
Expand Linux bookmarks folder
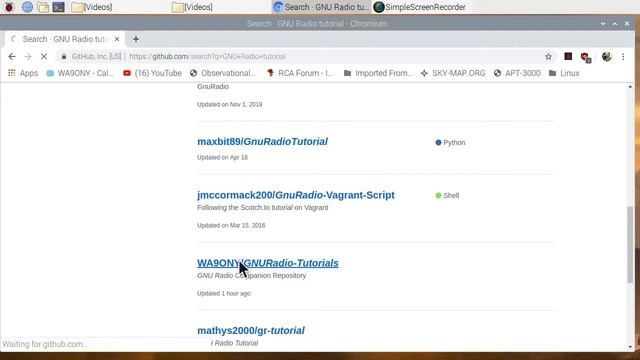pyautogui.click(x=564, y=73)
